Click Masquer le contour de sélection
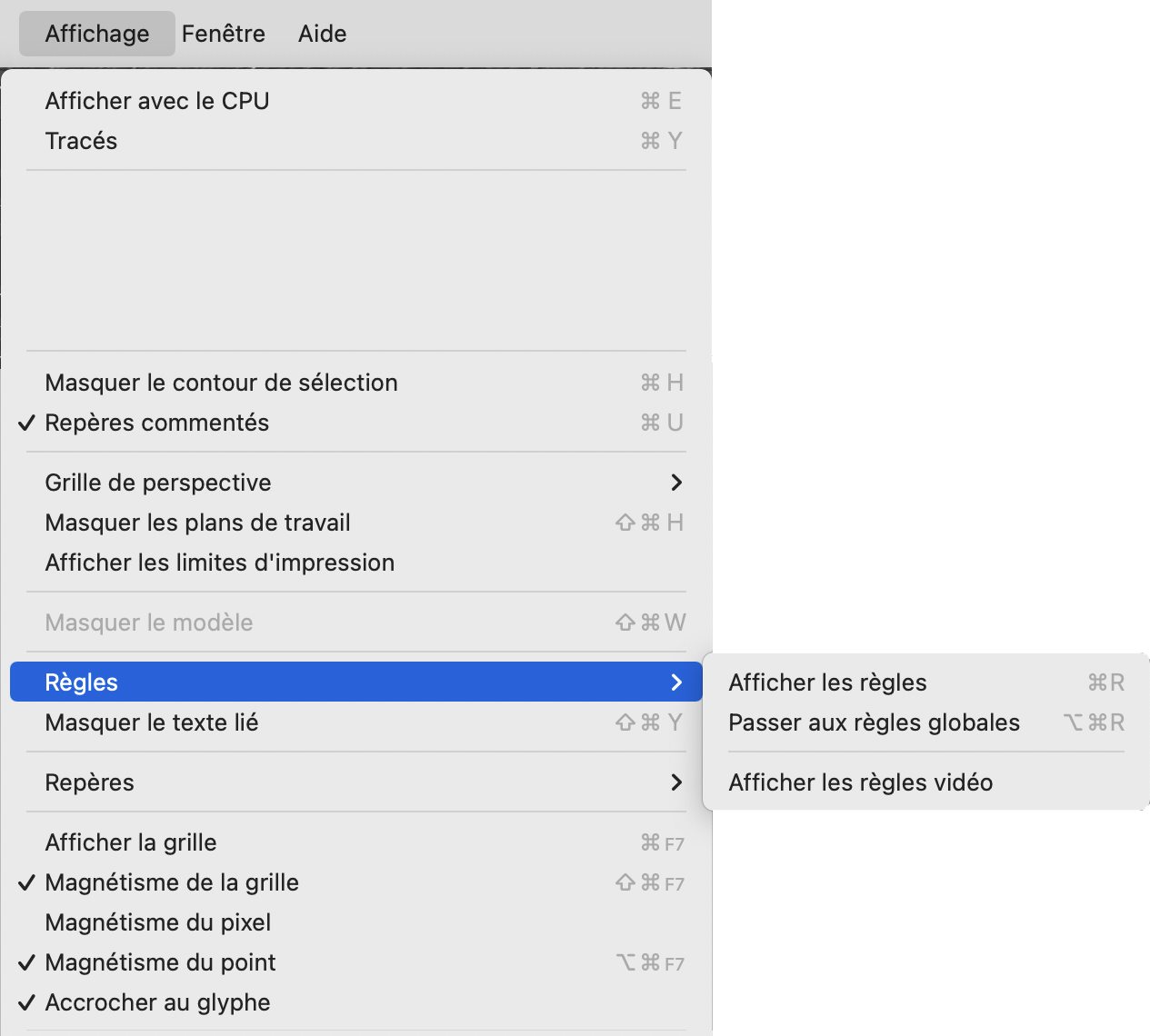Screen dimensions: 1150x1036 tap(221, 383)
